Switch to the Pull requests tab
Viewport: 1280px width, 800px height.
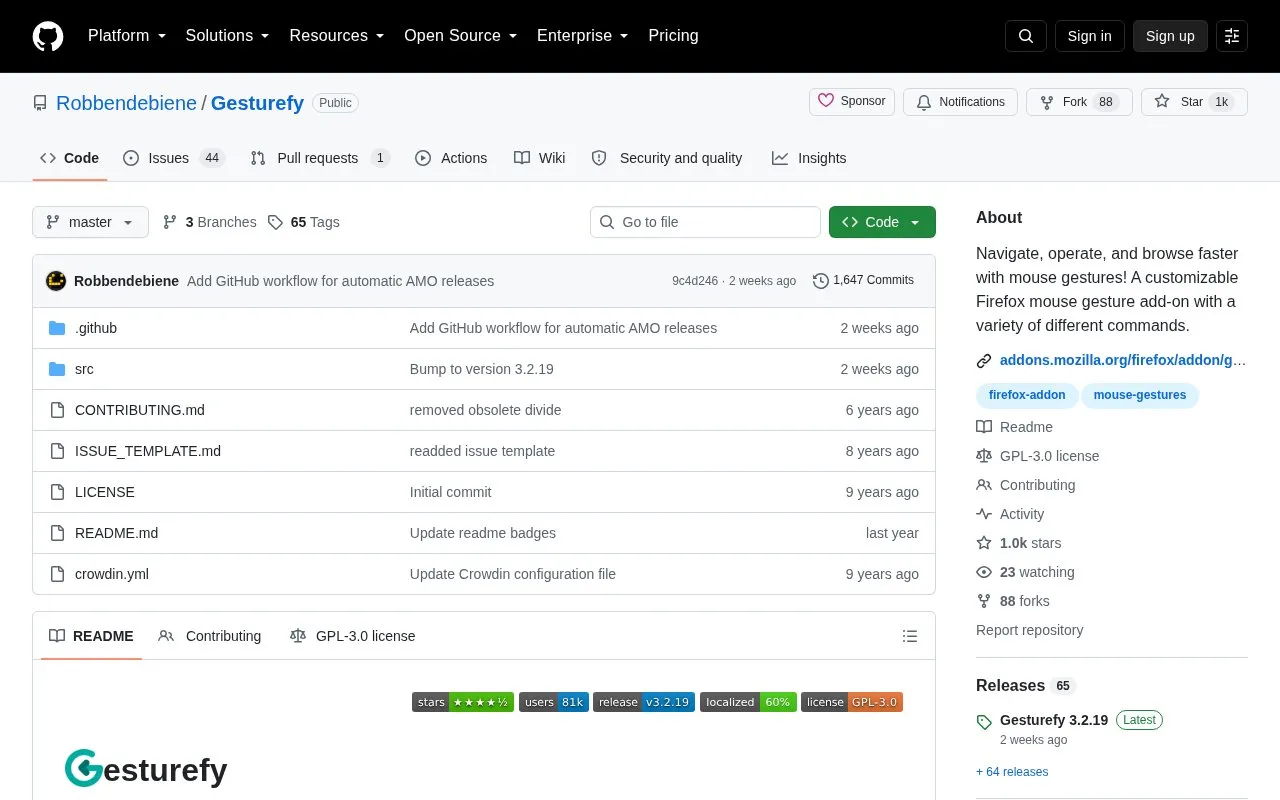[x=320, y=158]
